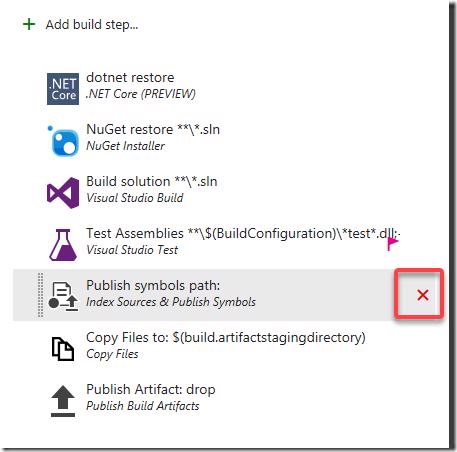Click the pink flag on the Test Assemblies step
The width and height of the screenshot is (457, 452).
392,244
